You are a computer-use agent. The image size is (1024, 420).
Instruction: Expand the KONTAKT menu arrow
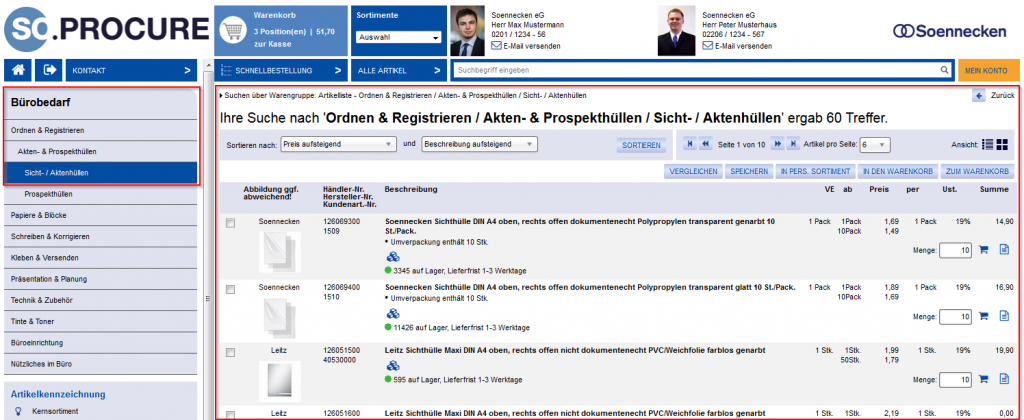click(x=187, y=70)
